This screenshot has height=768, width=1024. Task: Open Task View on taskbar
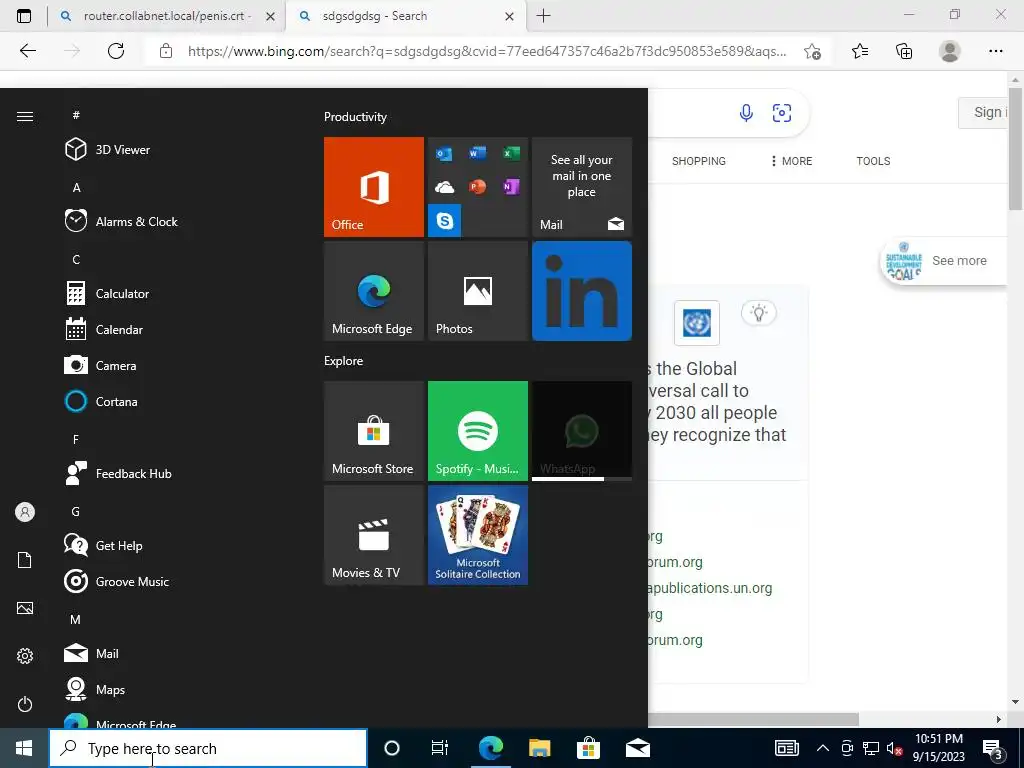click(x=440, y=748)
